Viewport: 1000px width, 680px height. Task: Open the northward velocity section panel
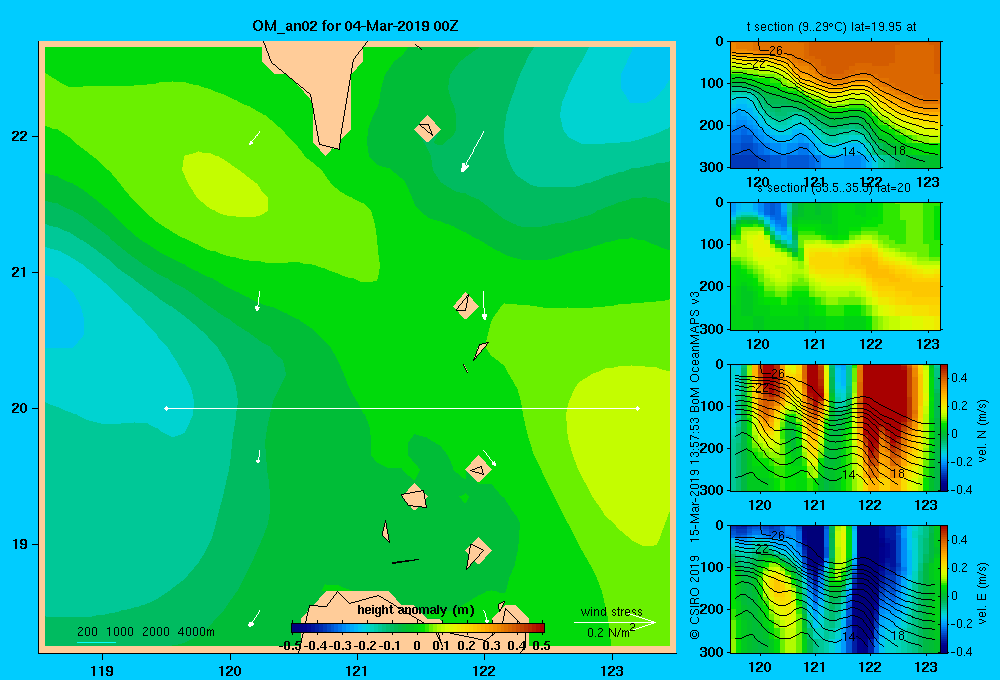(835, 427)
